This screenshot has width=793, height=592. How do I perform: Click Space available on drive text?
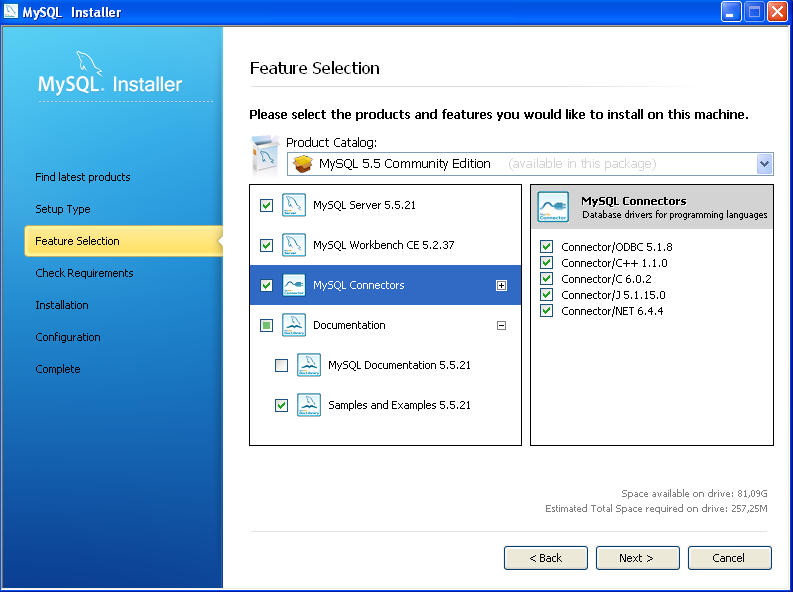pos(694,493)
